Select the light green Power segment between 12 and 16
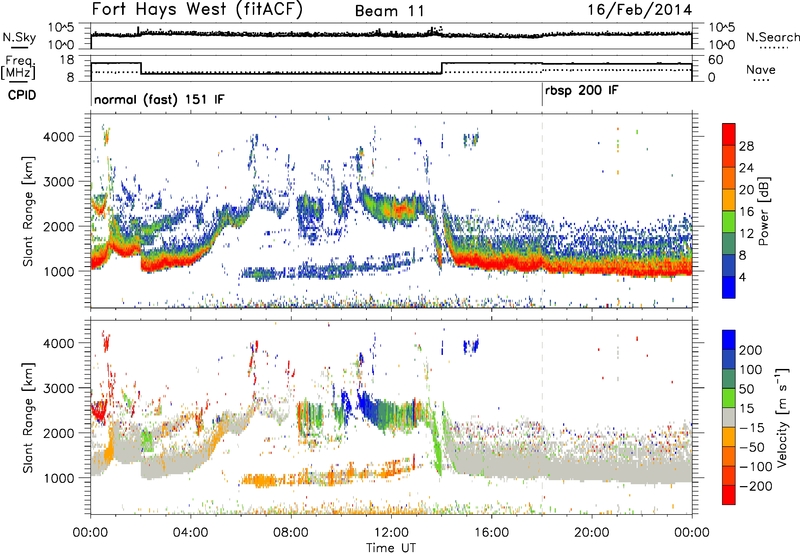 [729, 222]
